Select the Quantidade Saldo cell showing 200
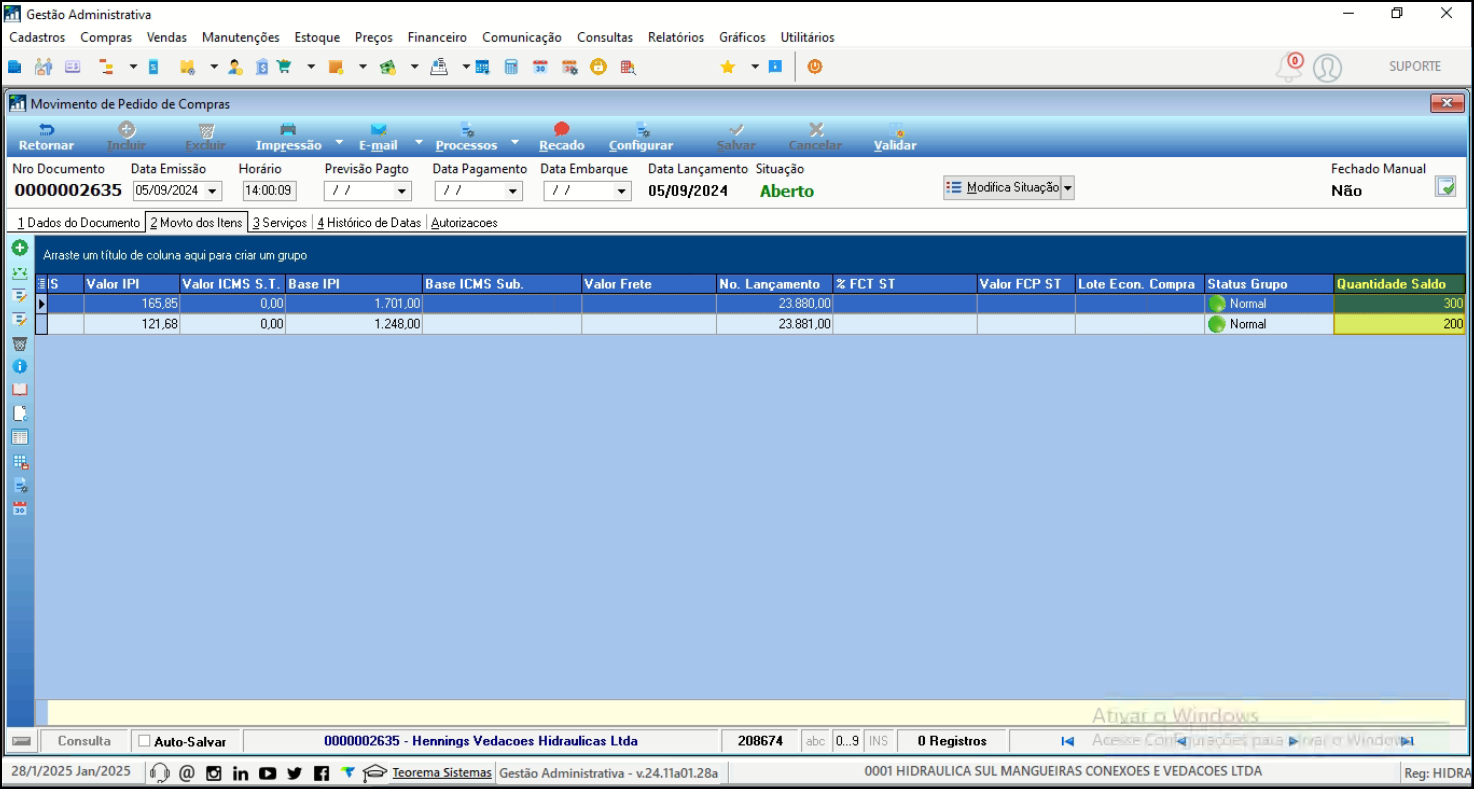Screen dimensions: 1474x789 (1399, 324)
